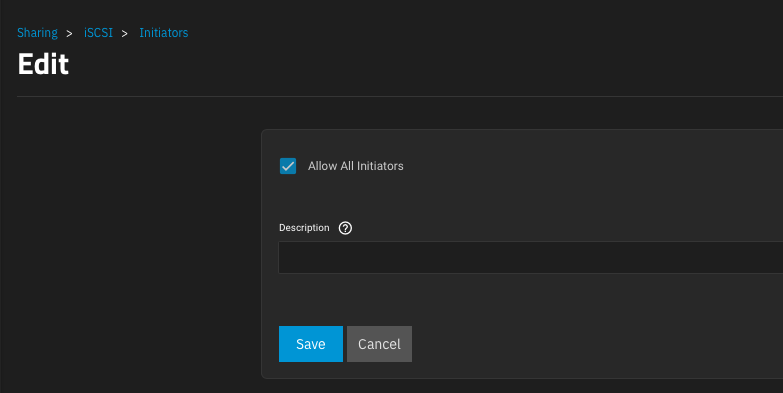Click the white checkmark in blue box

point(288,166)
